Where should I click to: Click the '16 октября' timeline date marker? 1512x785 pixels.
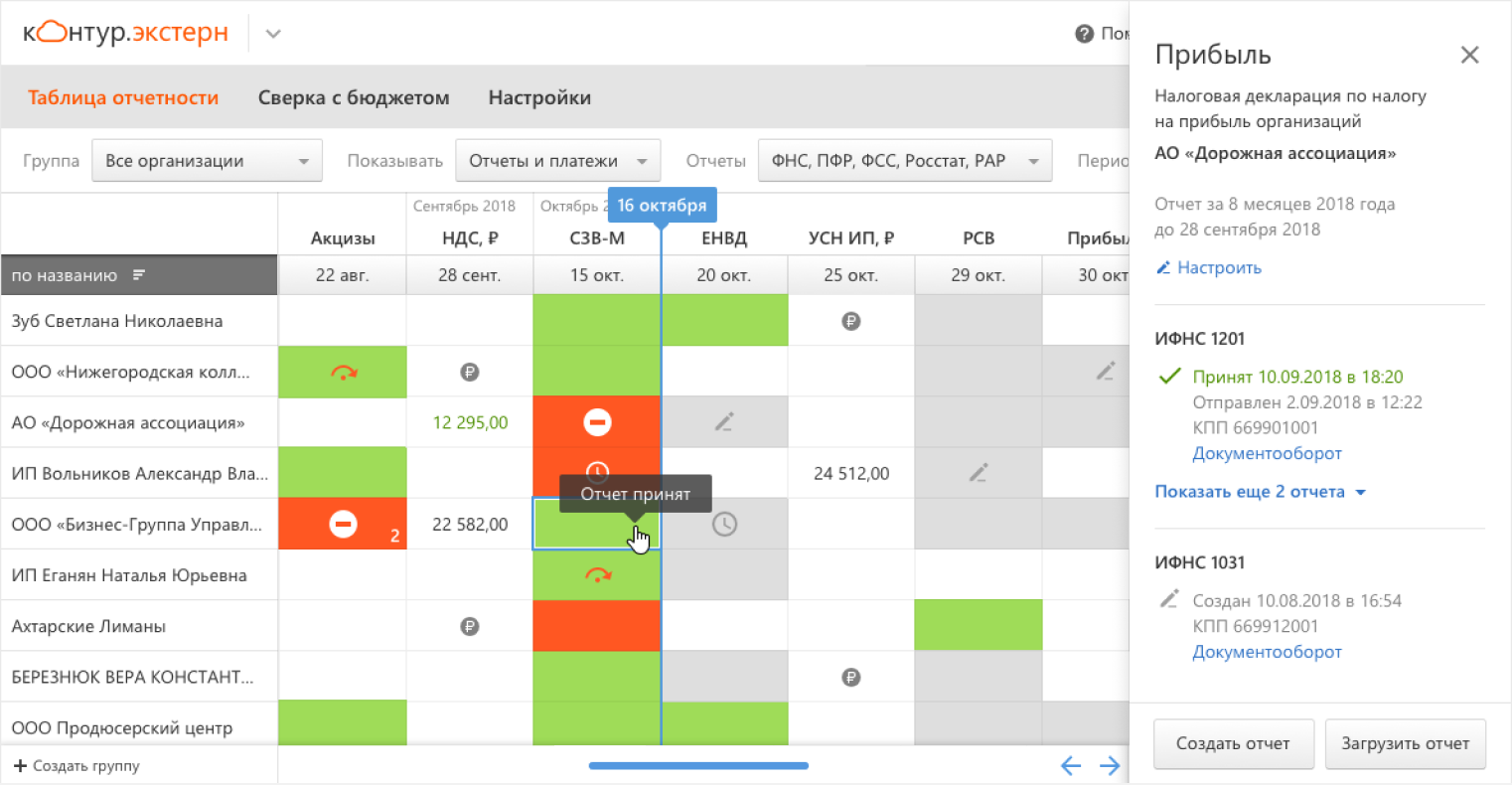[x=662, y=206]
